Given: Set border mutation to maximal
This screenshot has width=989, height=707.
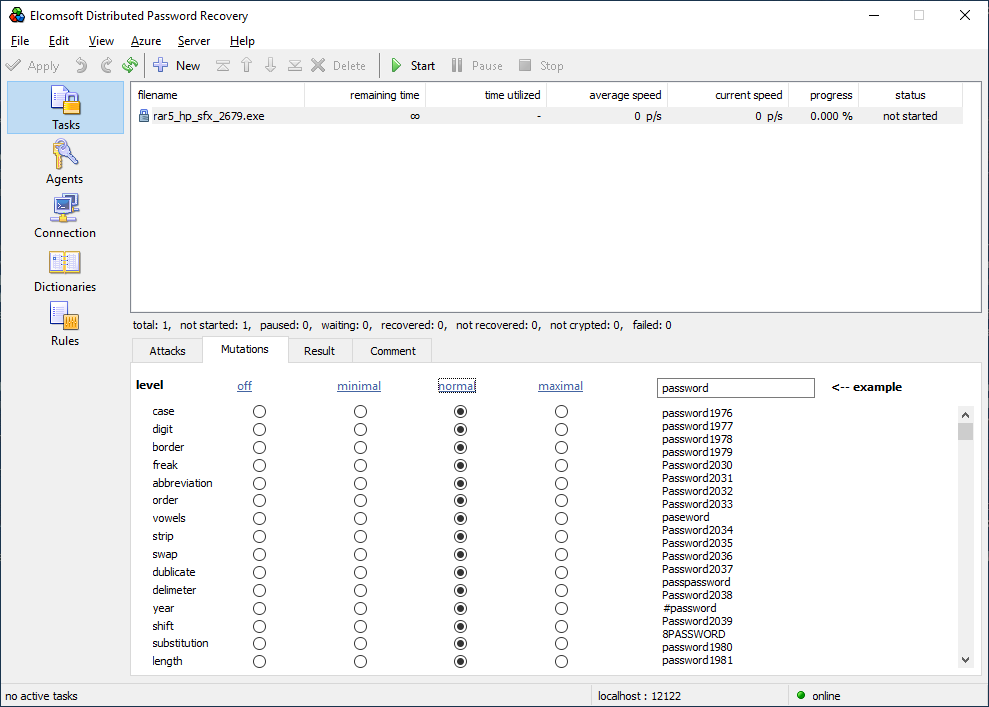Looking at the screenshot, I should [x=561, y=448].
